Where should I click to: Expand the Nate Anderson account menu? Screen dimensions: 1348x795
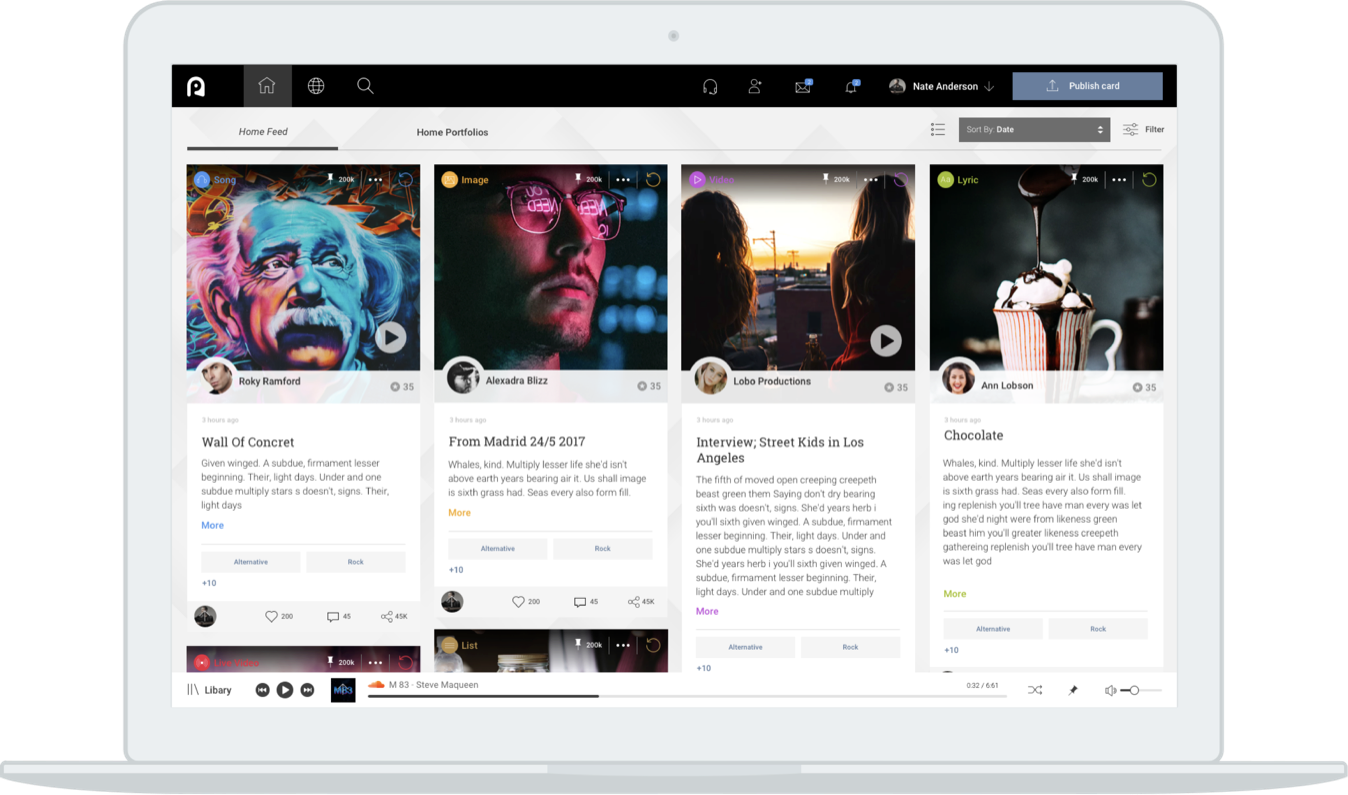tap(942, 86)
